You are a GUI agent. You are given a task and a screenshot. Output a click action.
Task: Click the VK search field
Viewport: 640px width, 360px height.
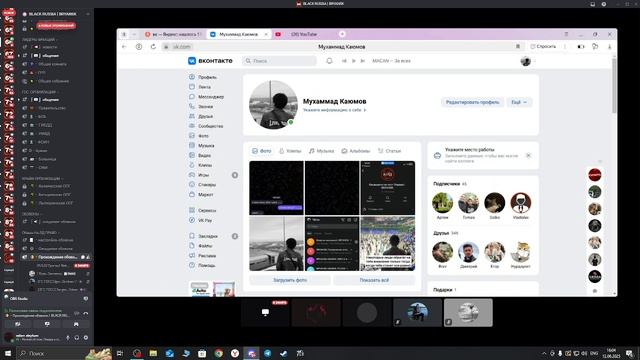click(280, 61)
